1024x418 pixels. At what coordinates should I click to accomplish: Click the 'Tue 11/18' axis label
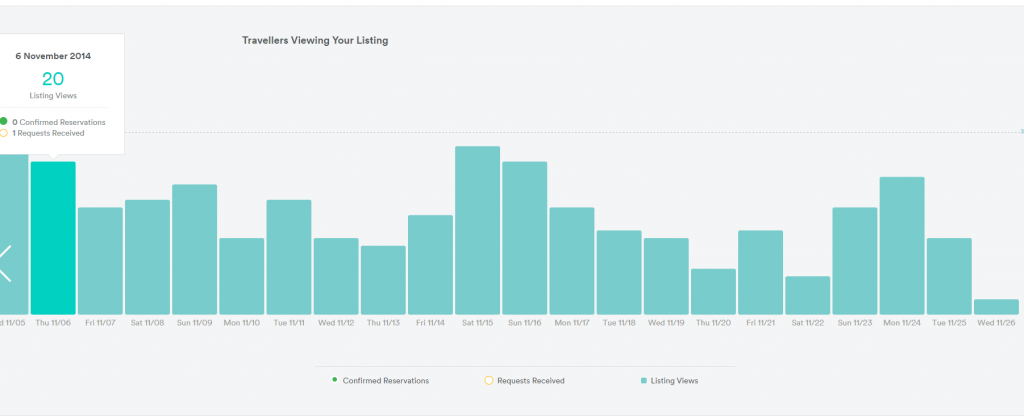pyautogui.click(x=619, y=323)
